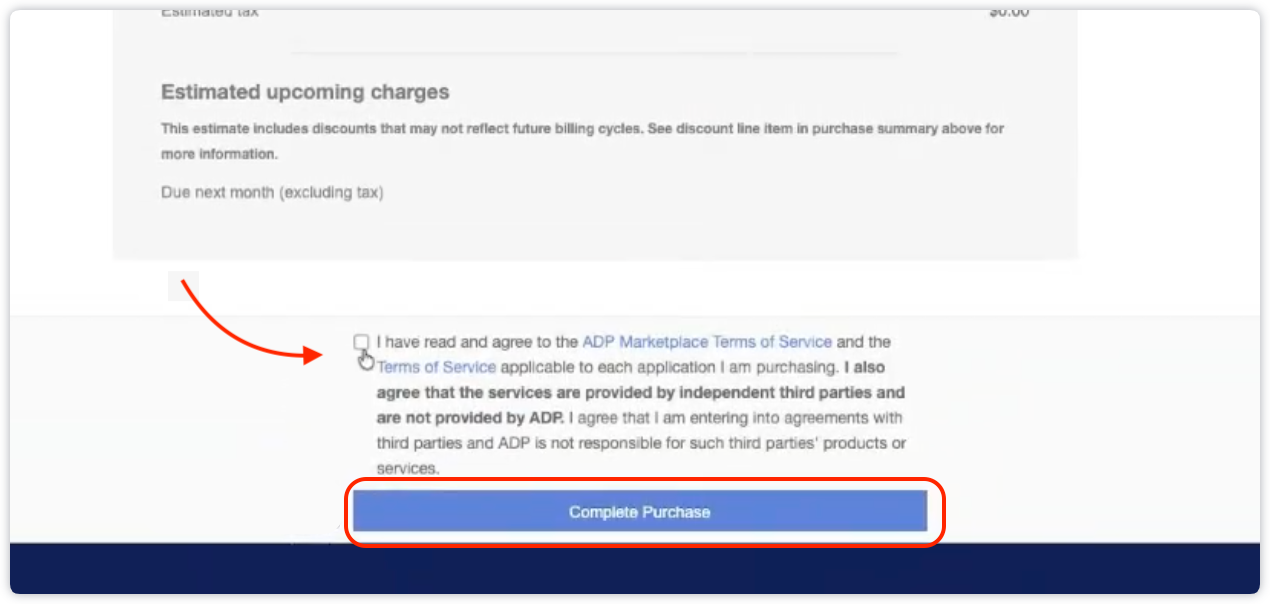Click the red curved arrow annotation

click(x=240, y=330)
